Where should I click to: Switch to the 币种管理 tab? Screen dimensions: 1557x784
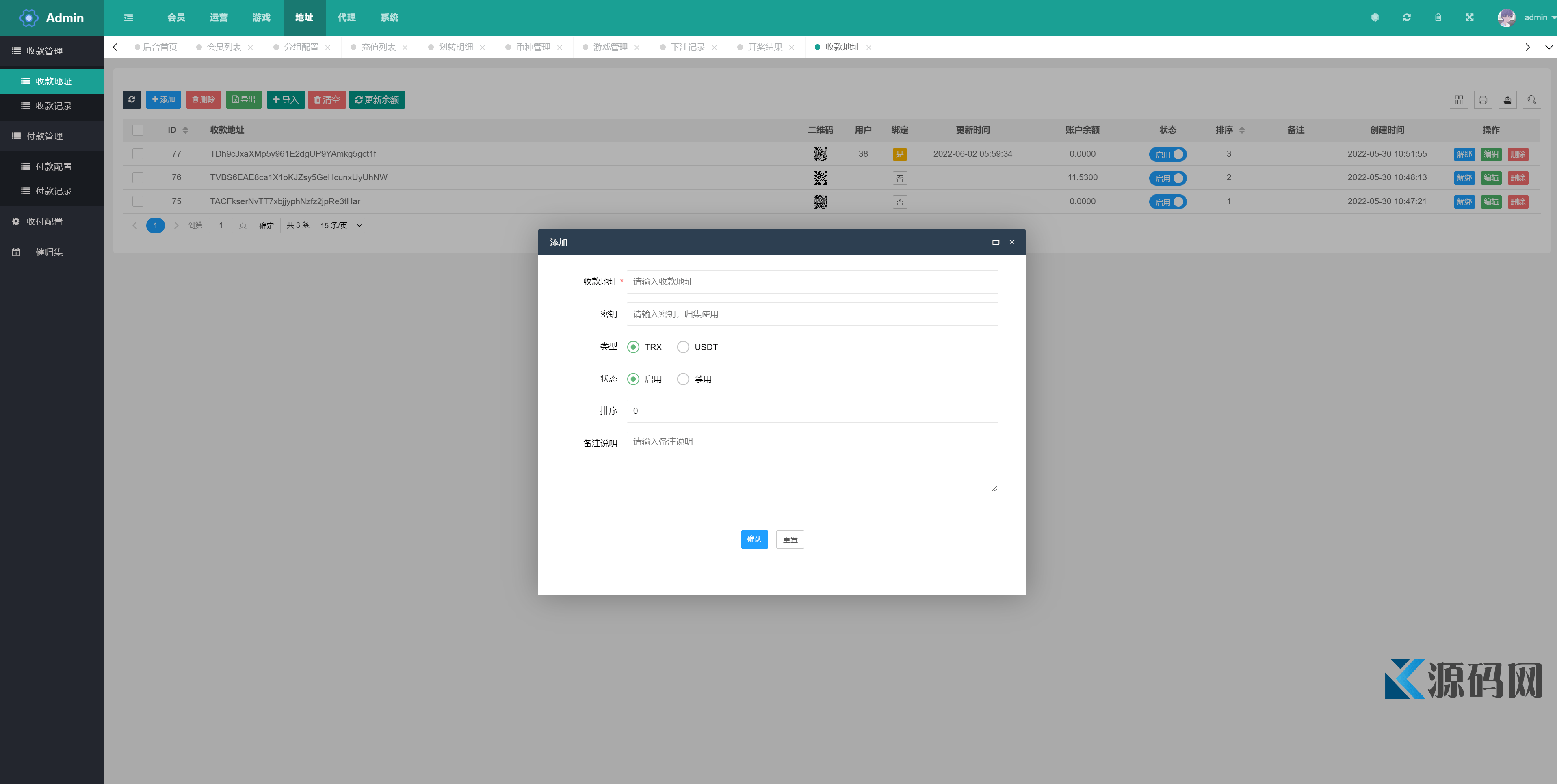click(x=533, y=47)
